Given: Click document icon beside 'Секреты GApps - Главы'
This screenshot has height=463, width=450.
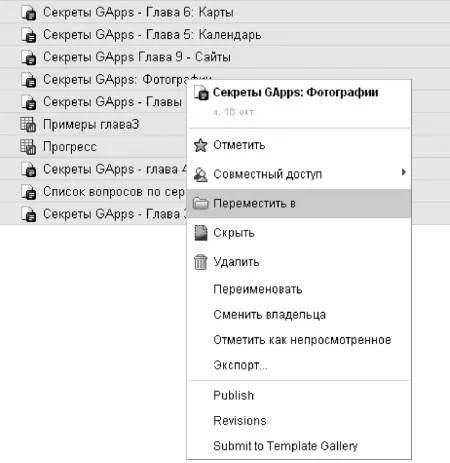Looking at the screenshot, I should (x=29, y=102).
